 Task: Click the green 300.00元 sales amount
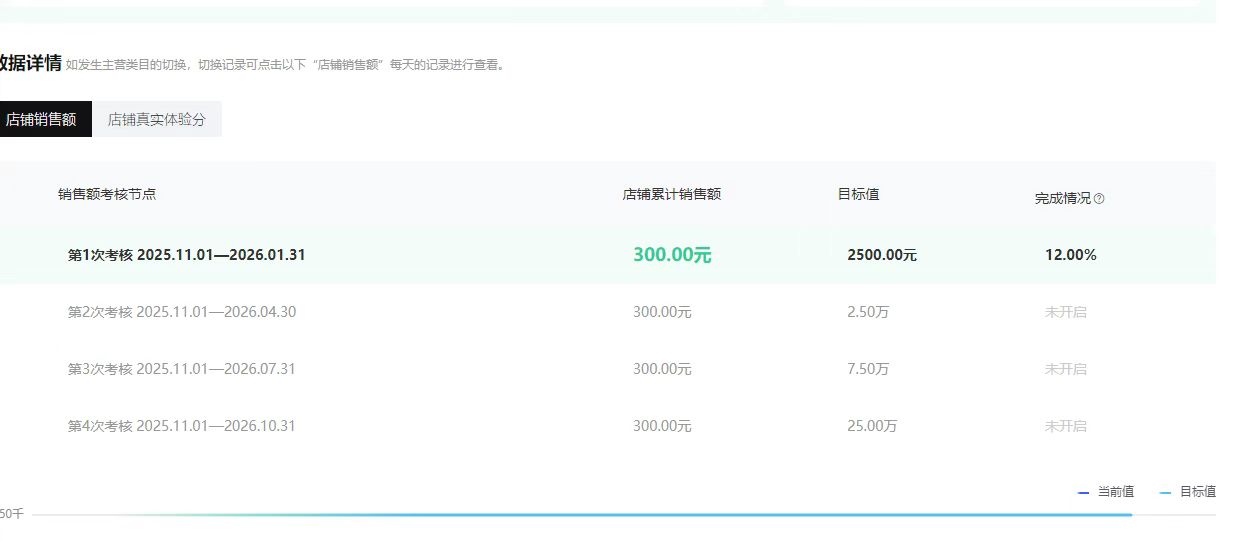(x=671, y=255)
